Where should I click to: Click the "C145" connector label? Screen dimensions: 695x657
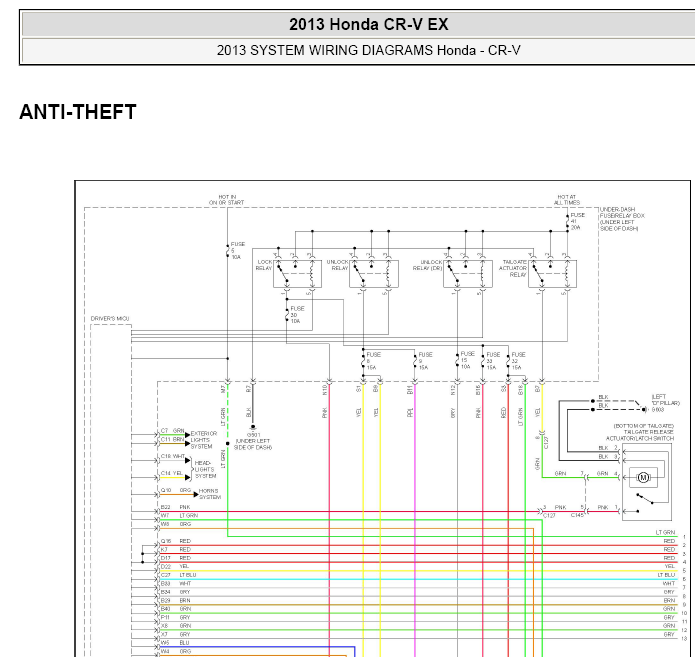pos(577,515)
